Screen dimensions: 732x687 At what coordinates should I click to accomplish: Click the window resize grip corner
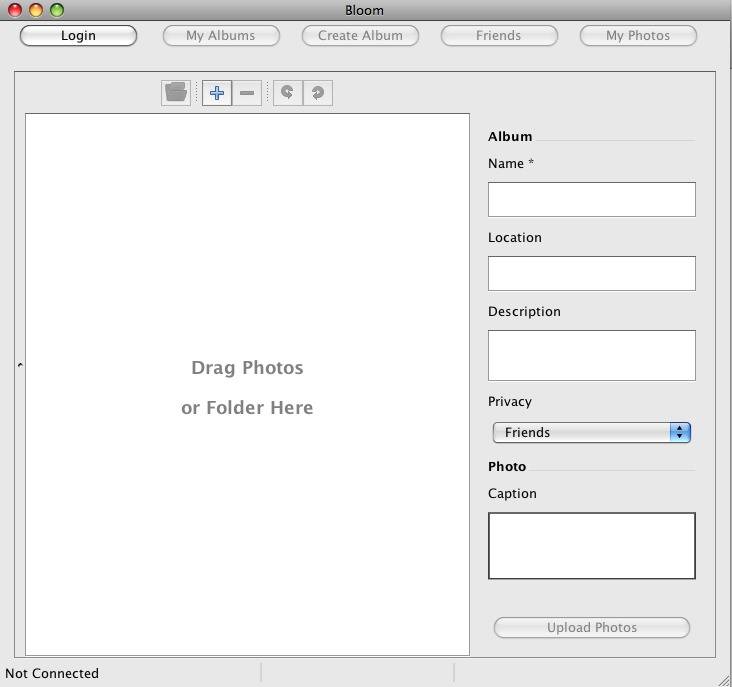[725, 680]
